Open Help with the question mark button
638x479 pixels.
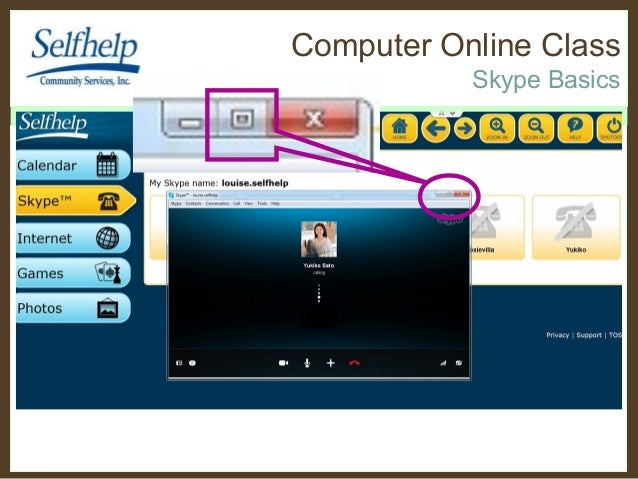575,129
